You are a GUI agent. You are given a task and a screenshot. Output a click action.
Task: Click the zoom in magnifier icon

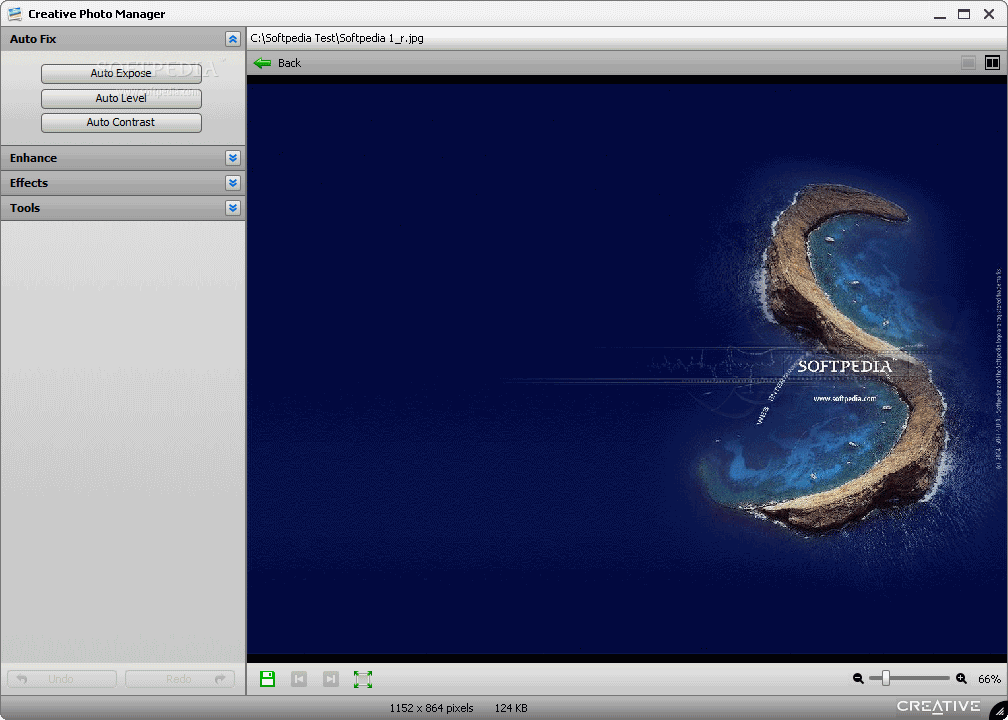962,678
